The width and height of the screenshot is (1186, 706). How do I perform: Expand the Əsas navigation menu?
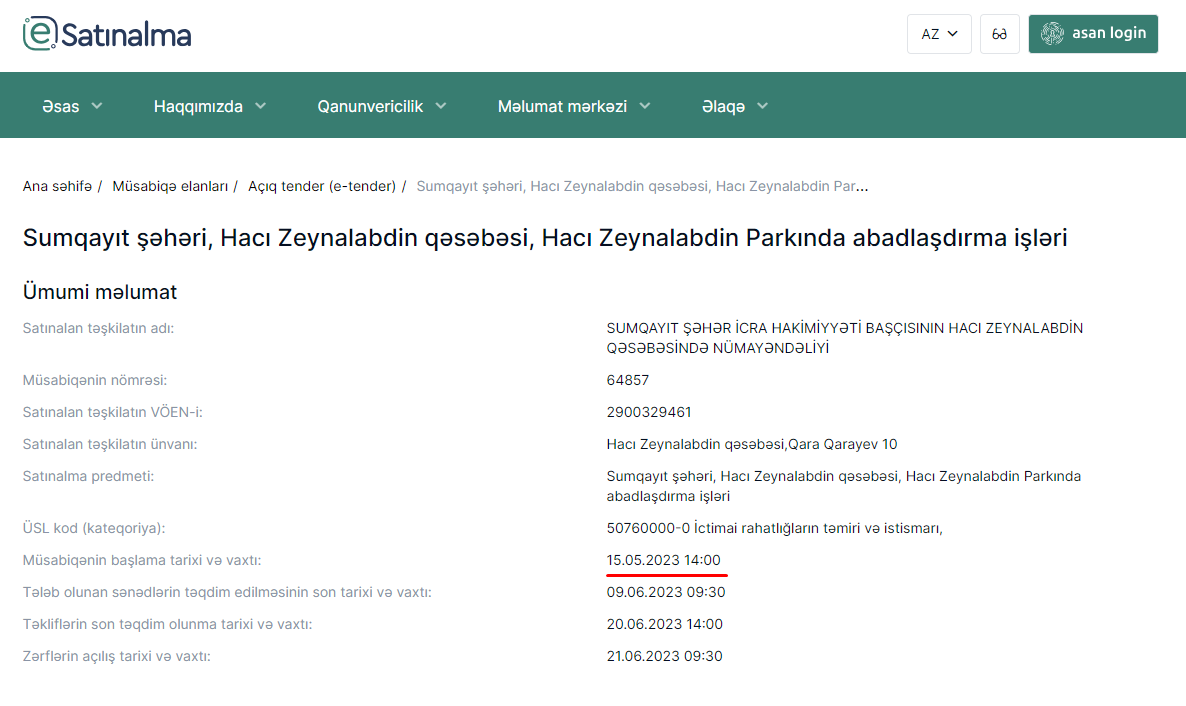coord(72,106)
